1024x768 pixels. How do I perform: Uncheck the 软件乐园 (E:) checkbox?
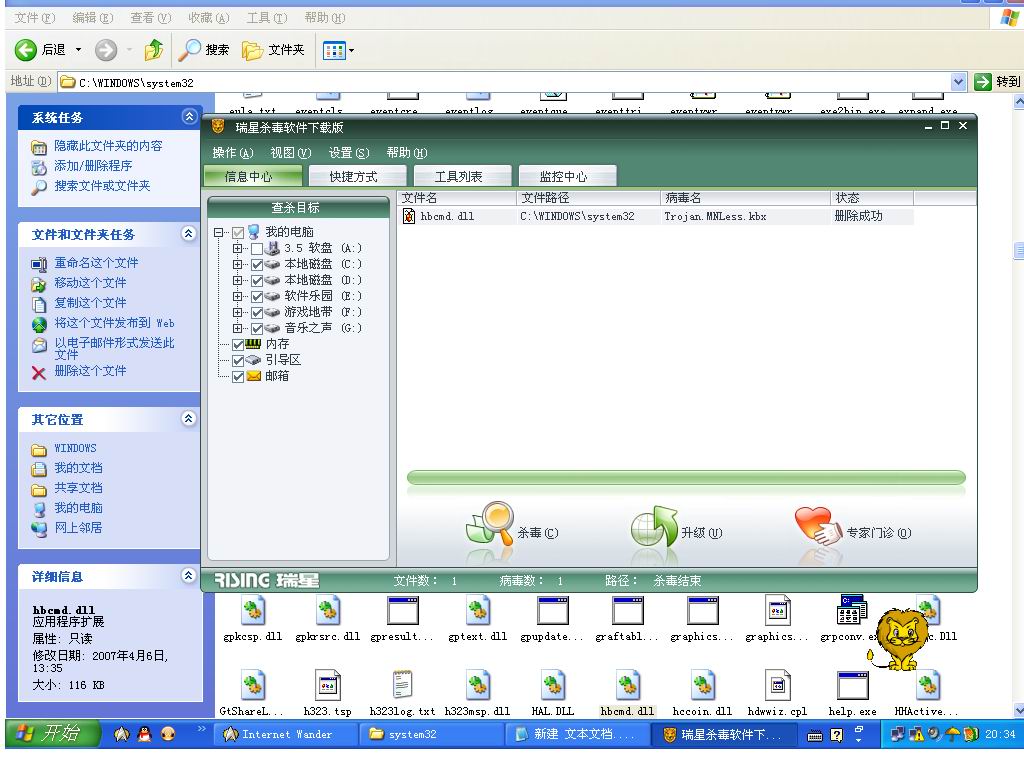point(257,296)
